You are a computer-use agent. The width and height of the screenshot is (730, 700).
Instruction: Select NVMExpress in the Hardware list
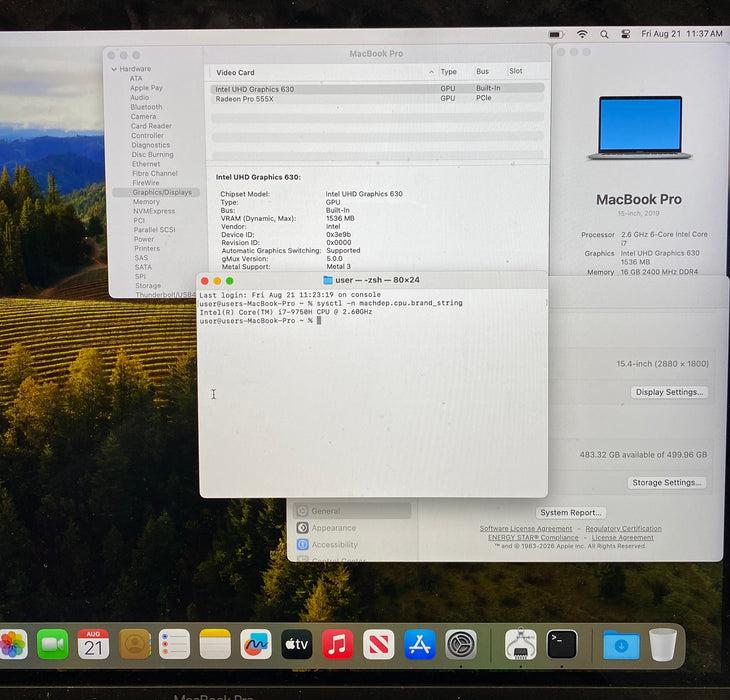click(154, 211)
